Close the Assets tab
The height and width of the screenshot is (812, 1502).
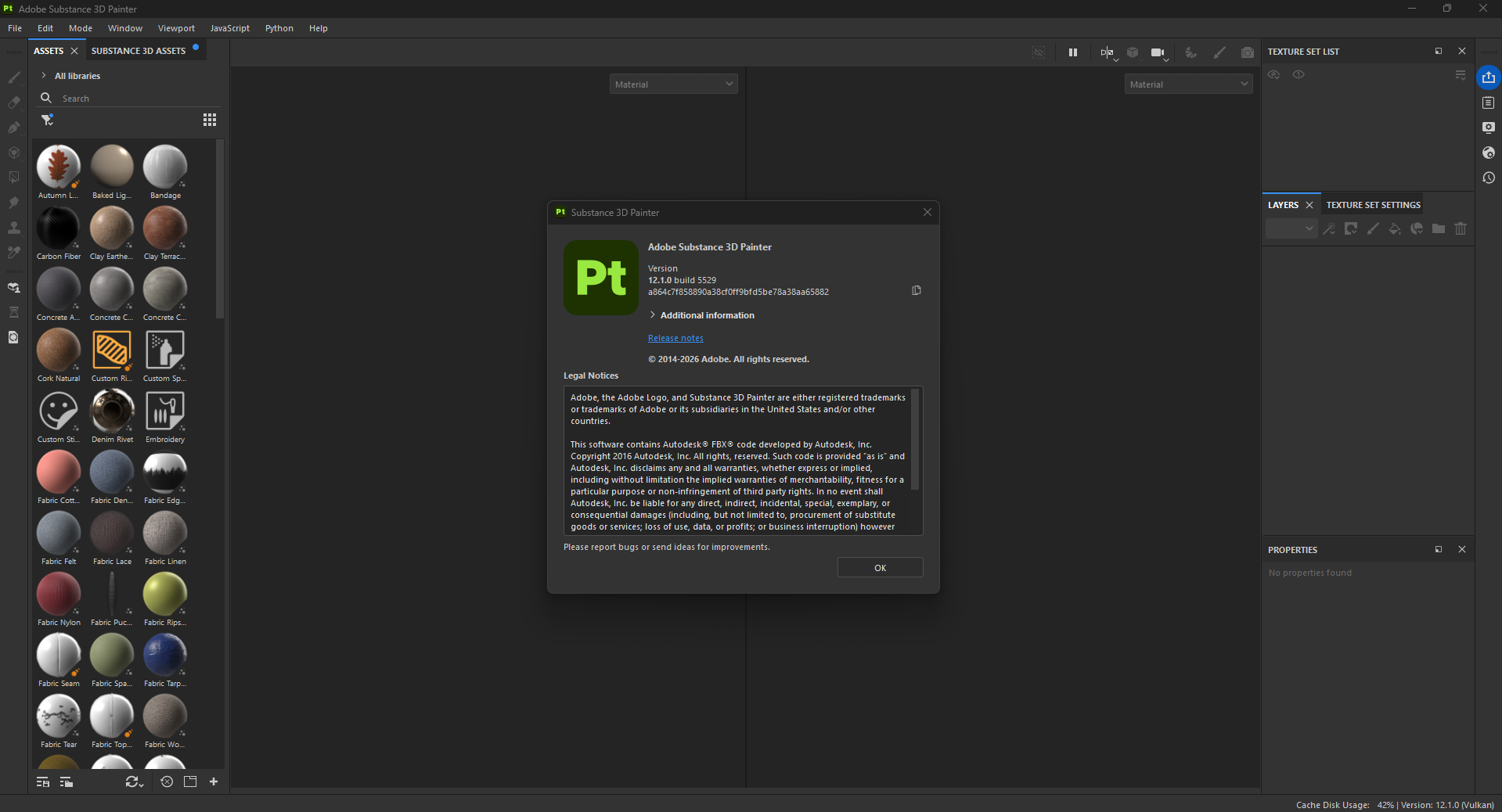[x=74, y=51]
